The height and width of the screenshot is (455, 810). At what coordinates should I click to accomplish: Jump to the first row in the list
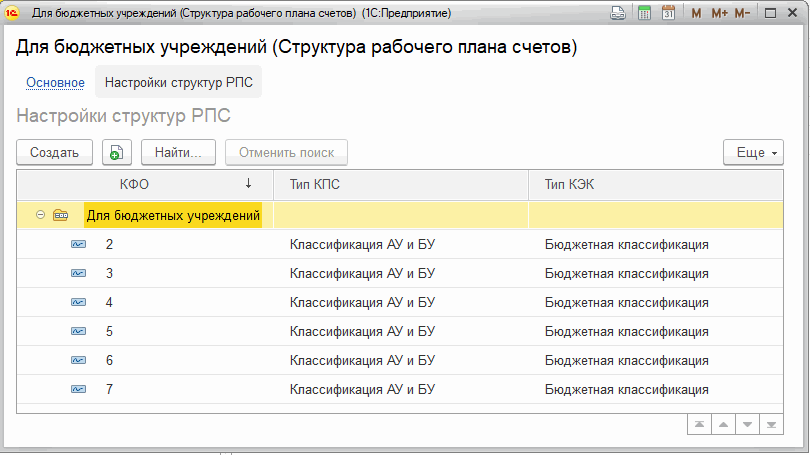(x=700, y=425)
